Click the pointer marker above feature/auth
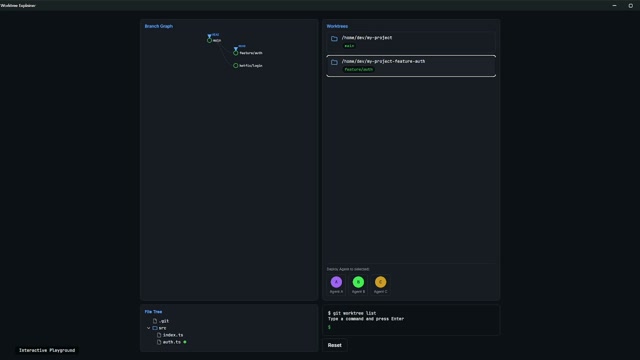Viewport: 640px width, 360px height. pos(236,48)
